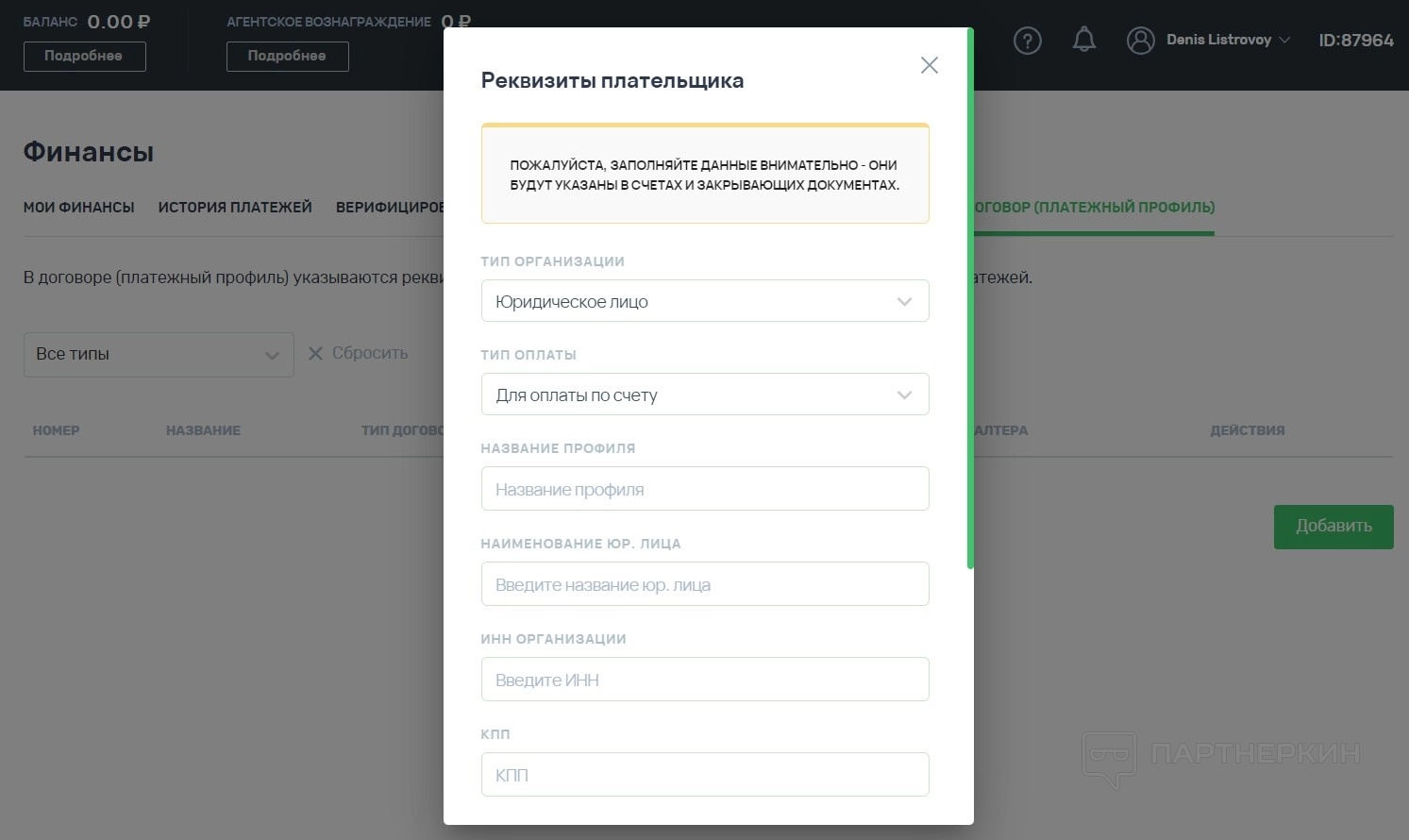Click the reset filter X icon

(315, 353)
